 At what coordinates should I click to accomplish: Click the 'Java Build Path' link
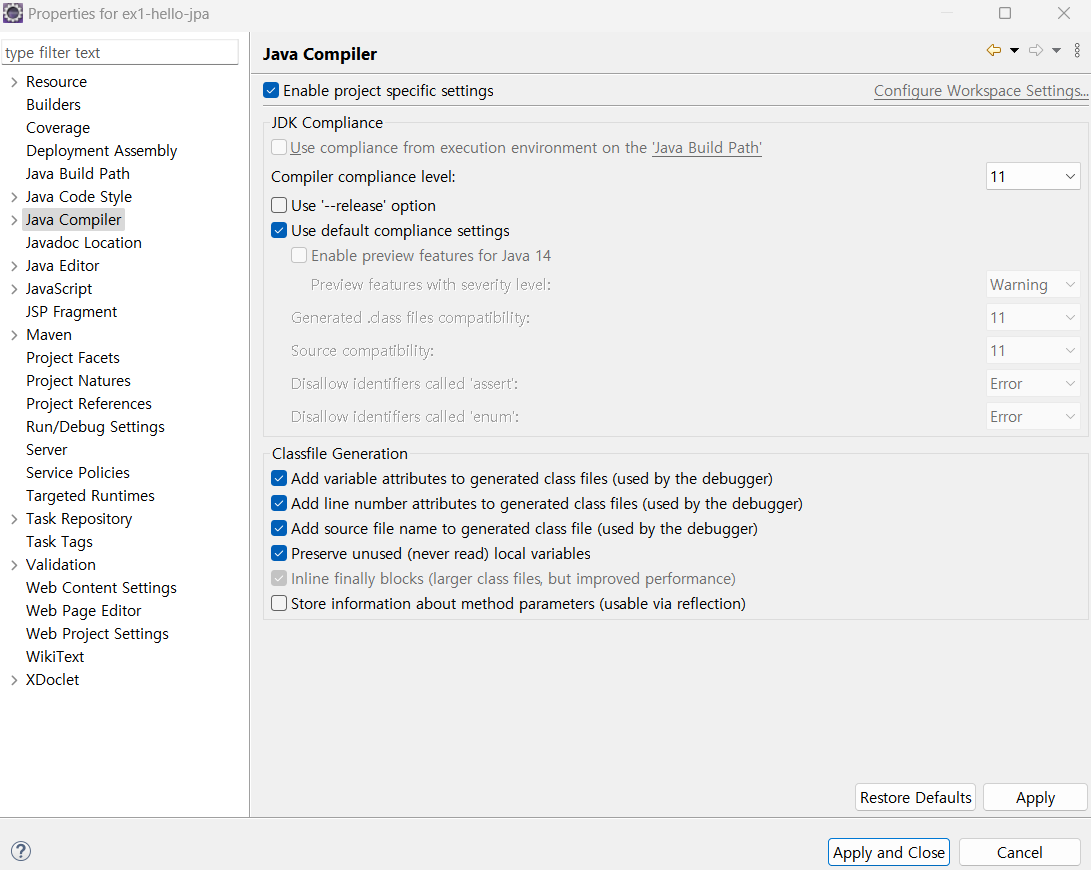pyautogui.click(x=707, y=148)
